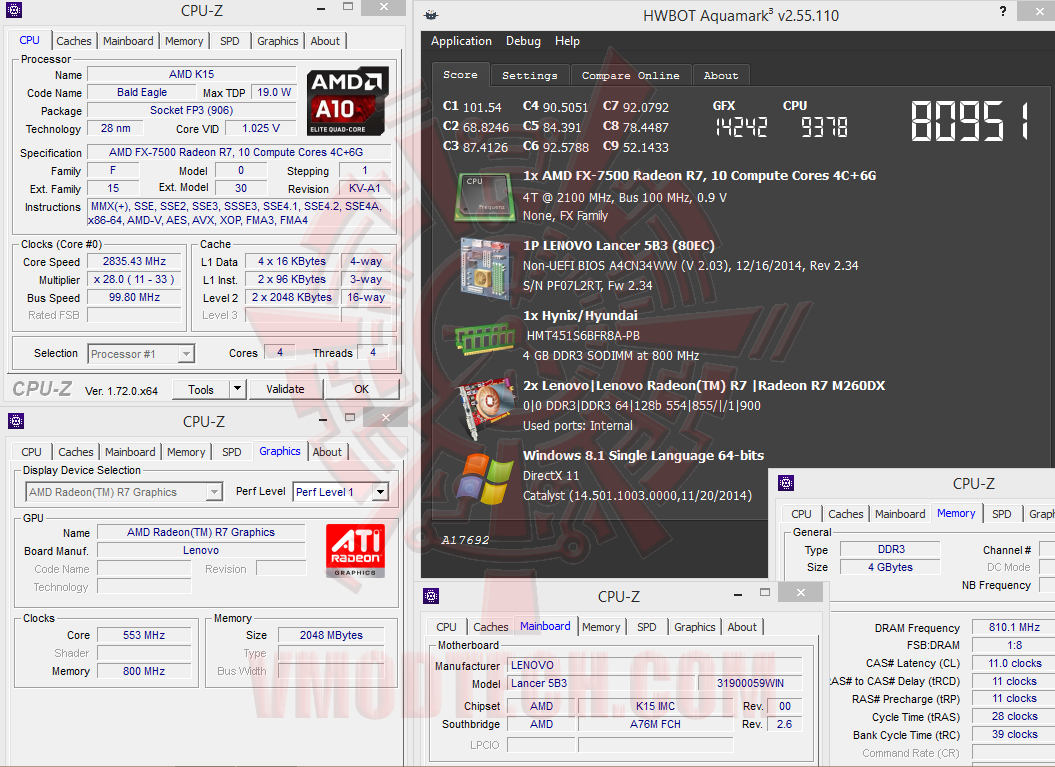Click the green RAM stick icon
This screenshot has height=767, width=1055.
point(484,338)
